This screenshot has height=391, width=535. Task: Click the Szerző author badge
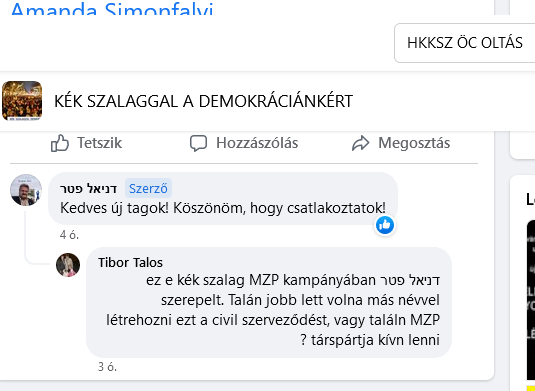[x=148, y=188]
